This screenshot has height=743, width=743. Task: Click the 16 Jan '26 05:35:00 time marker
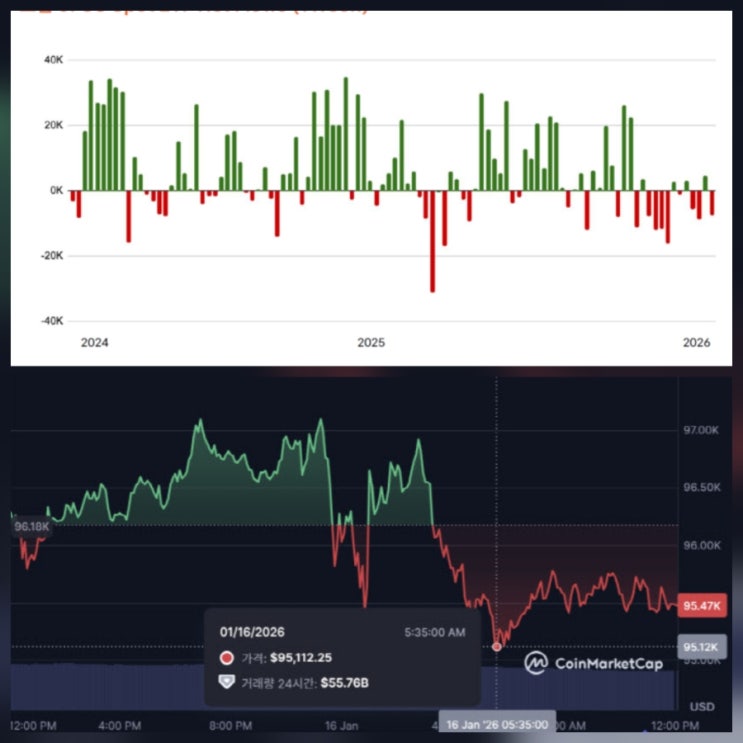click(497, 725)
